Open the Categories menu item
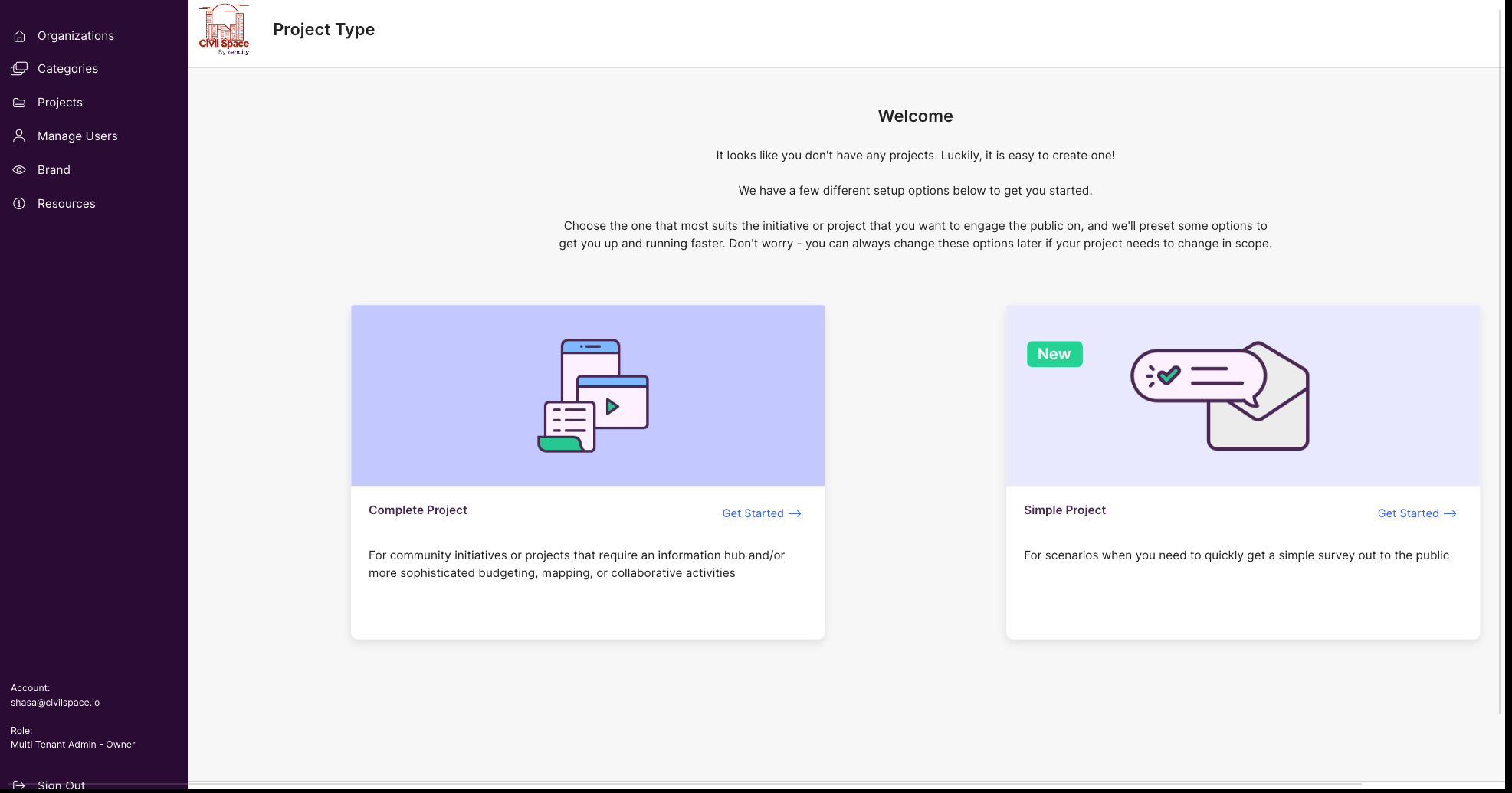1512x793 pixels. point(67,69)
